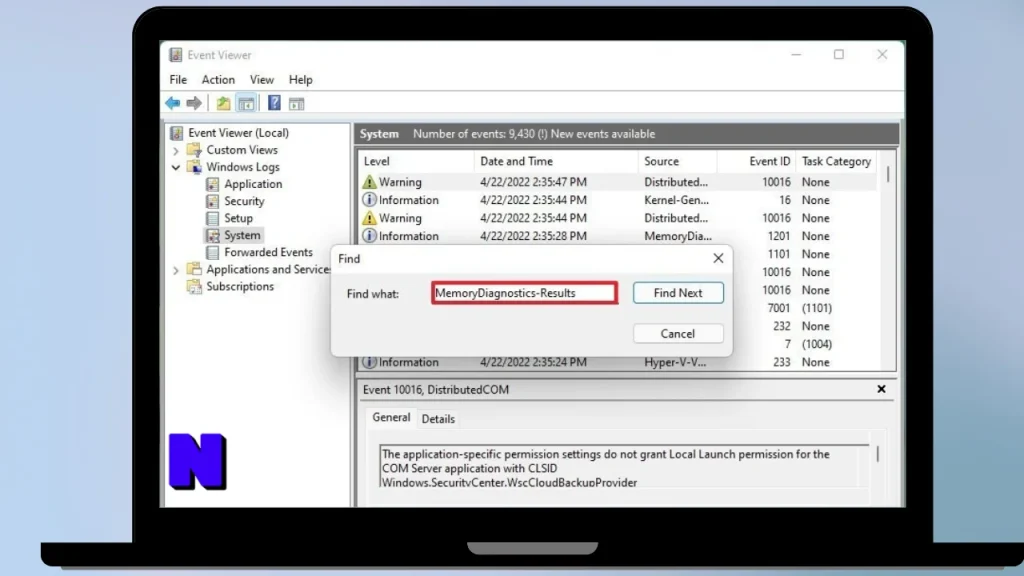Click event ID 7001 cell
This screenshot has width=1024, height=576.
(x=778, y=308)
